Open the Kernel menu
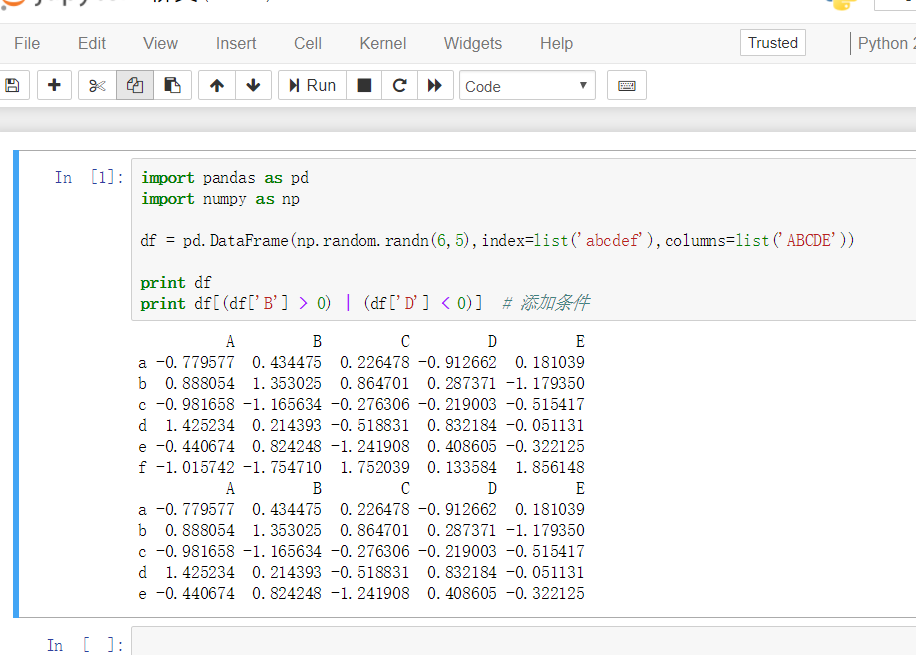 point(383,43)
